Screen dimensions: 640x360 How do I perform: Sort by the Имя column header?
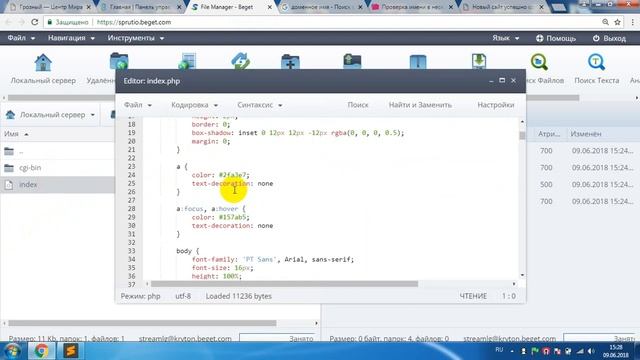point(11,134)
